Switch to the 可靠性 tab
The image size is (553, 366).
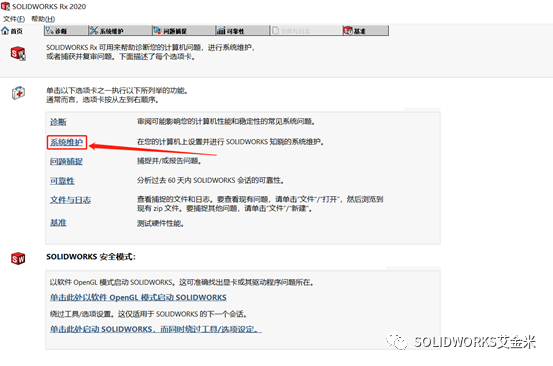tap(242, 31)
